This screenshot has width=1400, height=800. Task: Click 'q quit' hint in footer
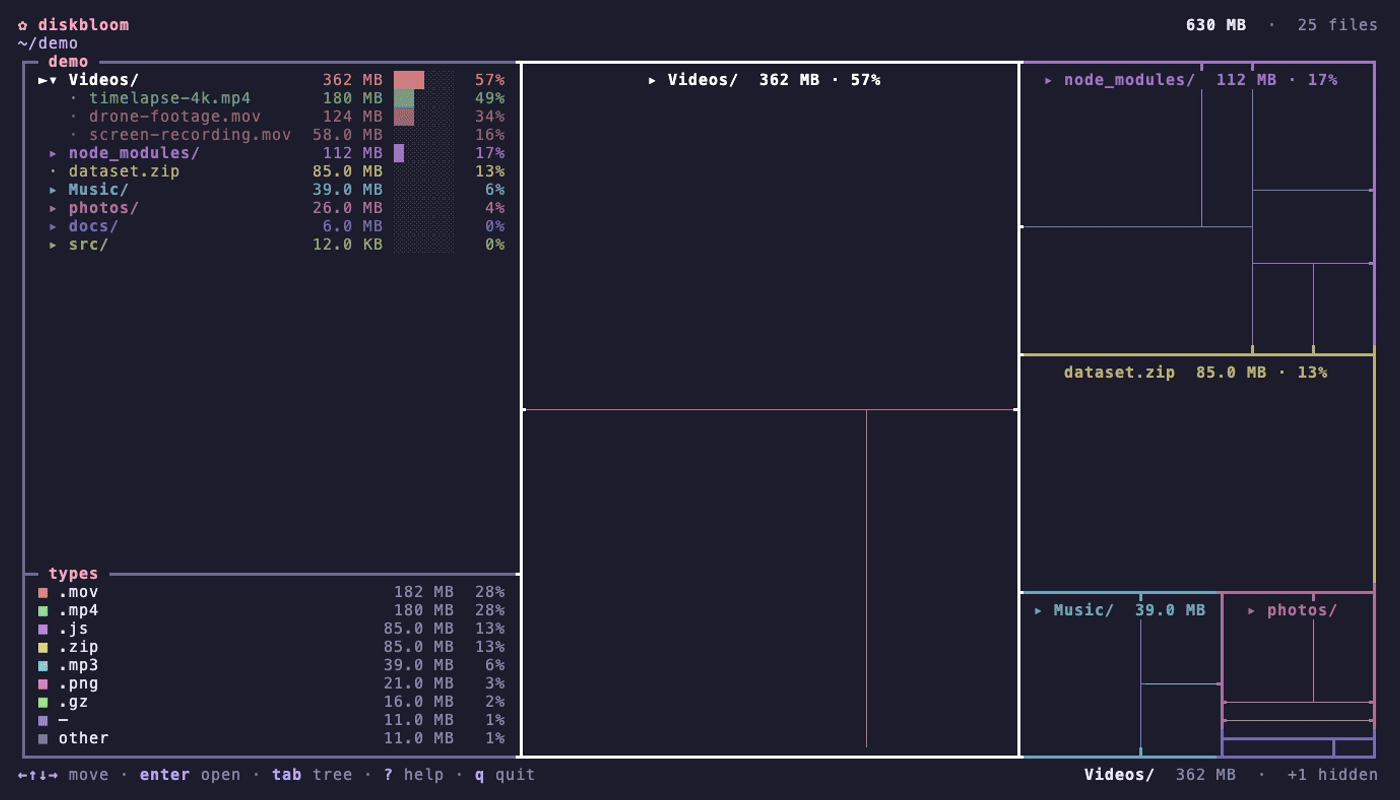(x=505, y=775)
